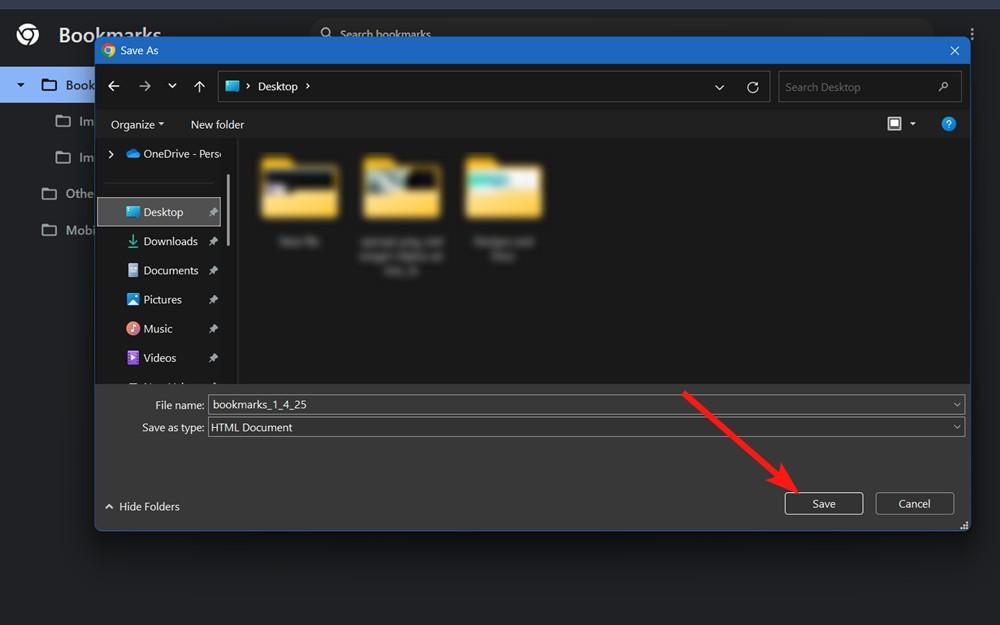Select Desktop in the navigation pane

[x=159, y=212]
